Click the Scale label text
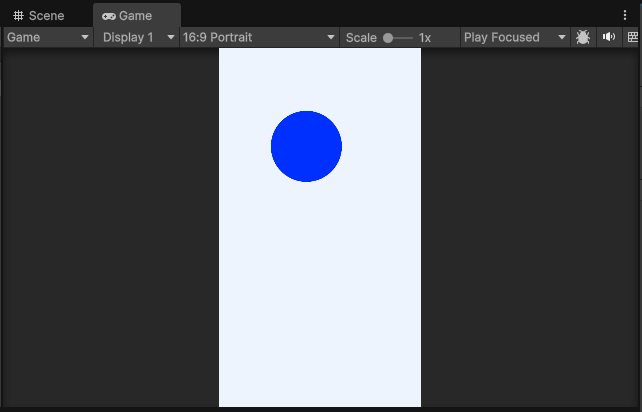This screenshot has height=412, width=642. [x=361, y=38]
